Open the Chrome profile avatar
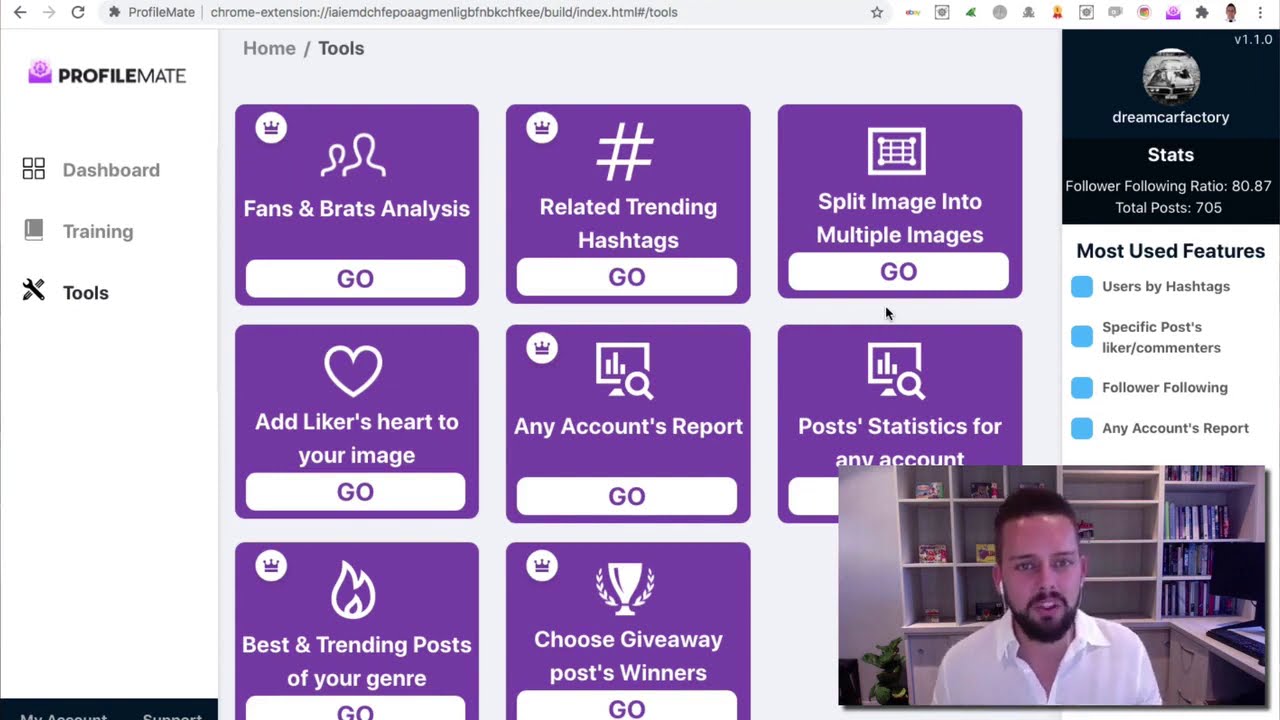This screenshot has height=720, width=1280. (x=1231, y=12)
